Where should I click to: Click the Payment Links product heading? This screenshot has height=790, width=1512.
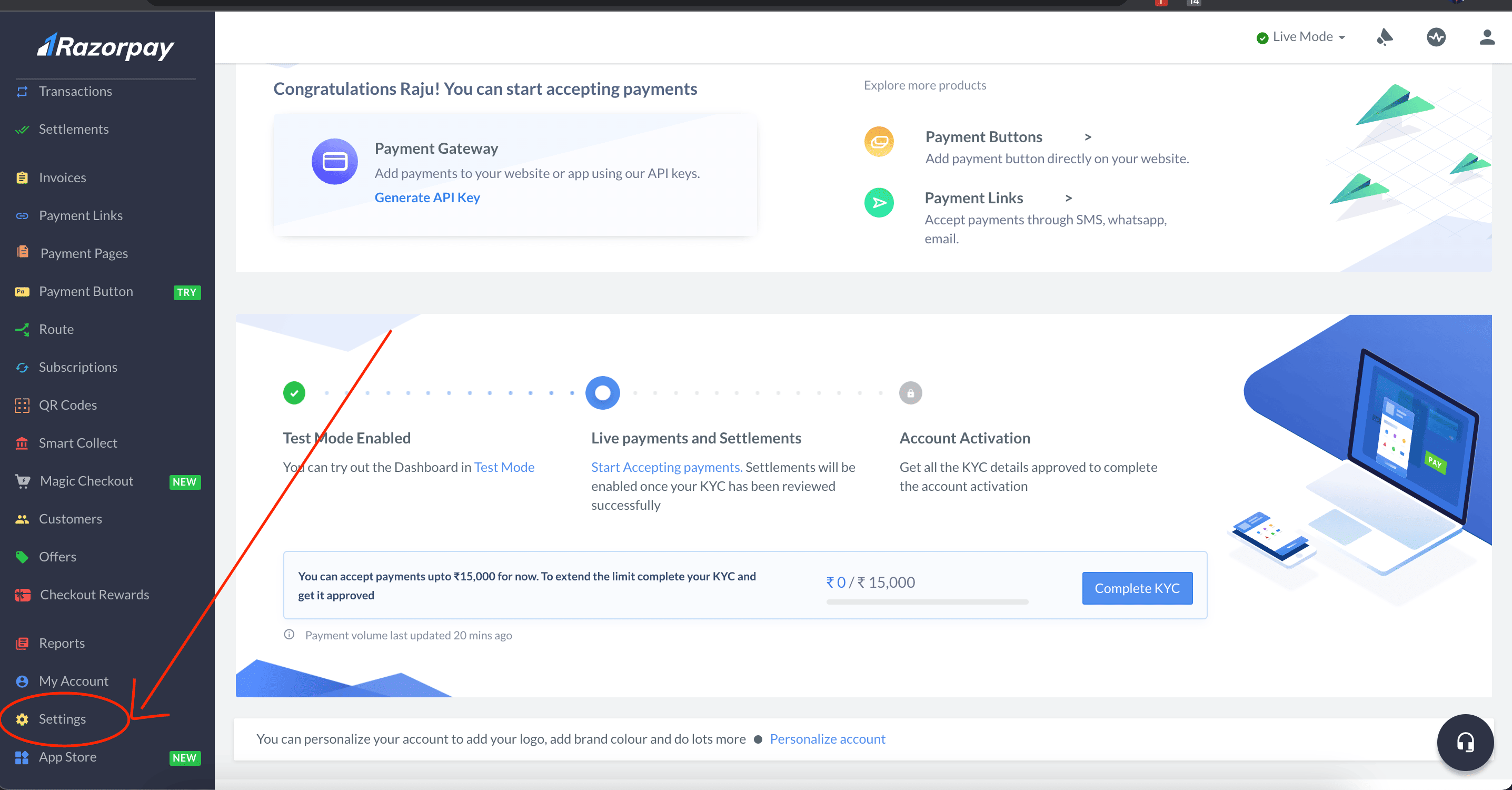coord(974,199)
